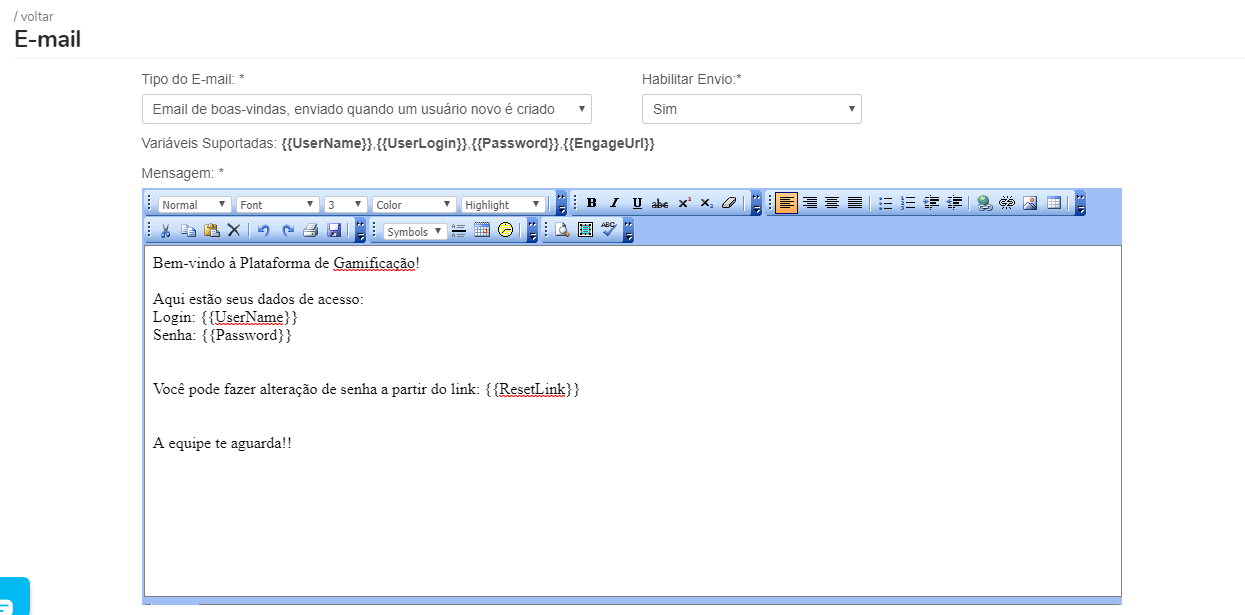Insert a numbered list

coord(909,203)
